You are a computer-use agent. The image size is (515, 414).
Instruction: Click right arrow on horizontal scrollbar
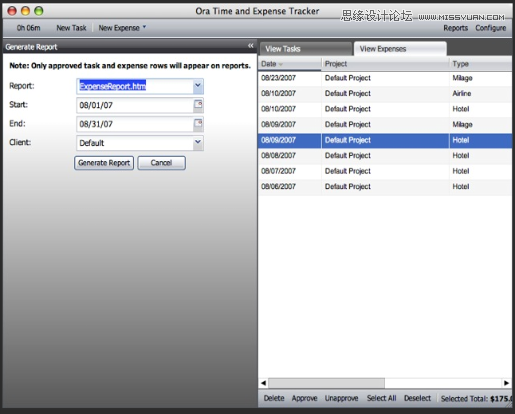click(506, 383)
